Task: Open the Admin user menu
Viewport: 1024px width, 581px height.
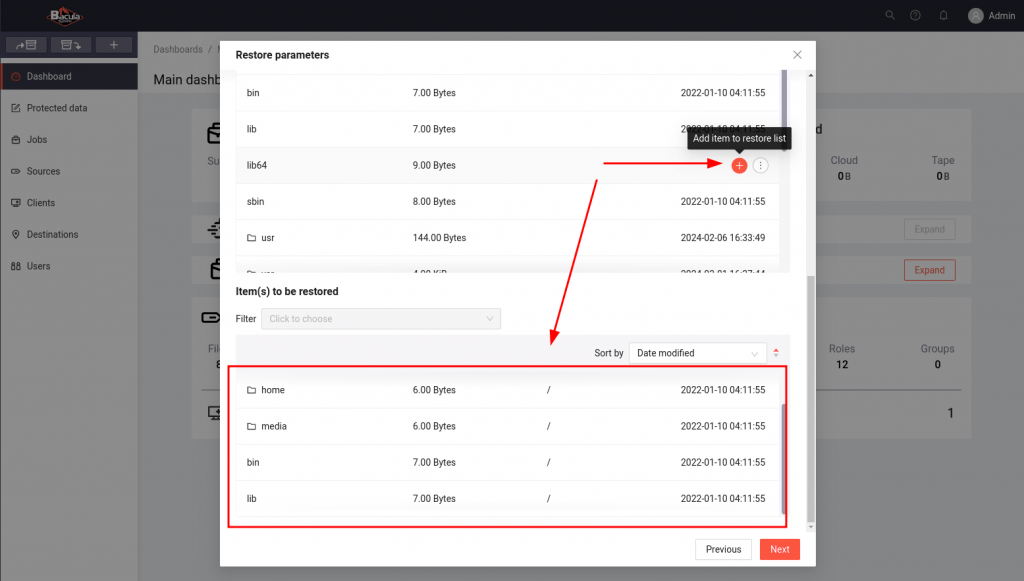Action: point(992,15)
